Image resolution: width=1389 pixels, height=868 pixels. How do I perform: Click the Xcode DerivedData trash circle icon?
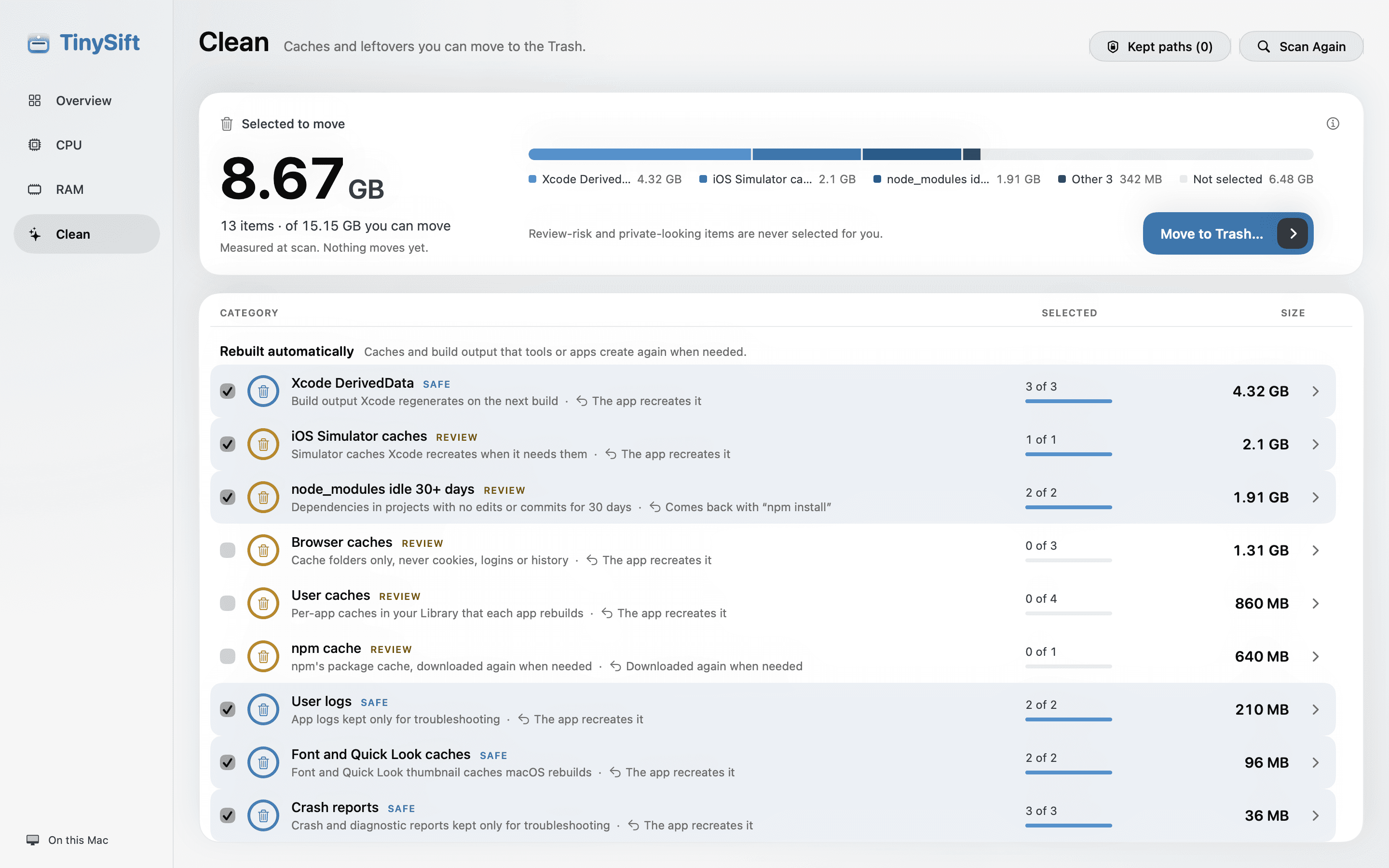(263, 391)
